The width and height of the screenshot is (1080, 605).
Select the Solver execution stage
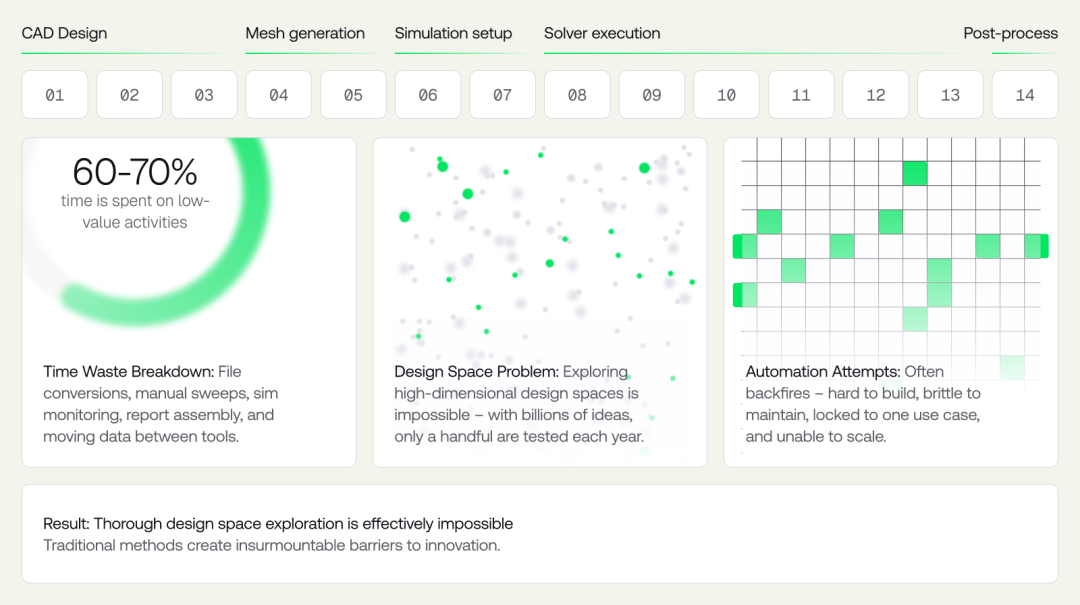(602, 33)
